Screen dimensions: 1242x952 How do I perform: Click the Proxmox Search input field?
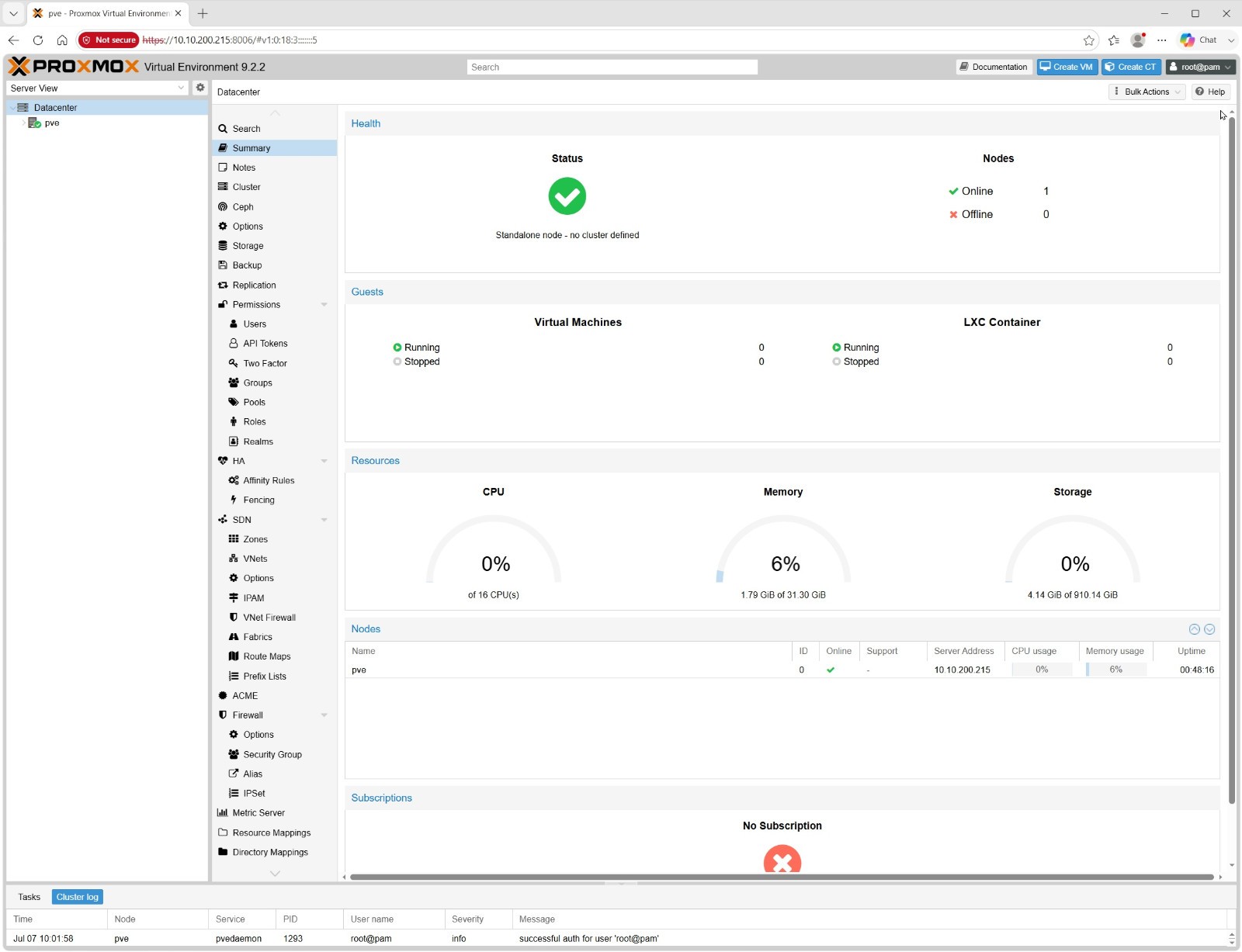[612, 68]
